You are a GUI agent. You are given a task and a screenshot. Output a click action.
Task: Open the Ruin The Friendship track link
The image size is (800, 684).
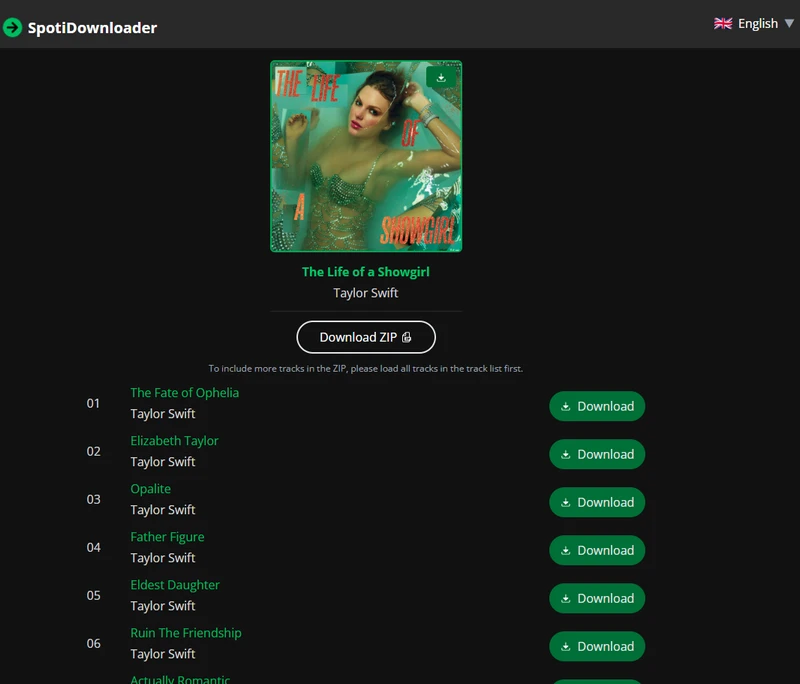(x=186, y=633)
